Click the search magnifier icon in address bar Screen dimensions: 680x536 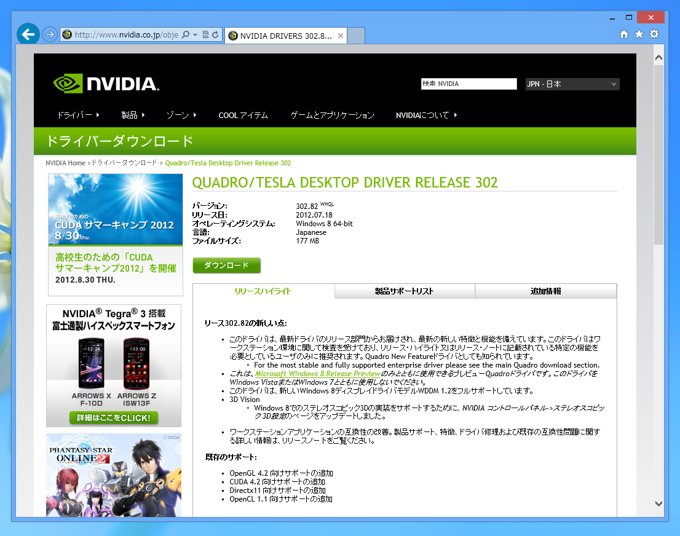click(186, 35)
